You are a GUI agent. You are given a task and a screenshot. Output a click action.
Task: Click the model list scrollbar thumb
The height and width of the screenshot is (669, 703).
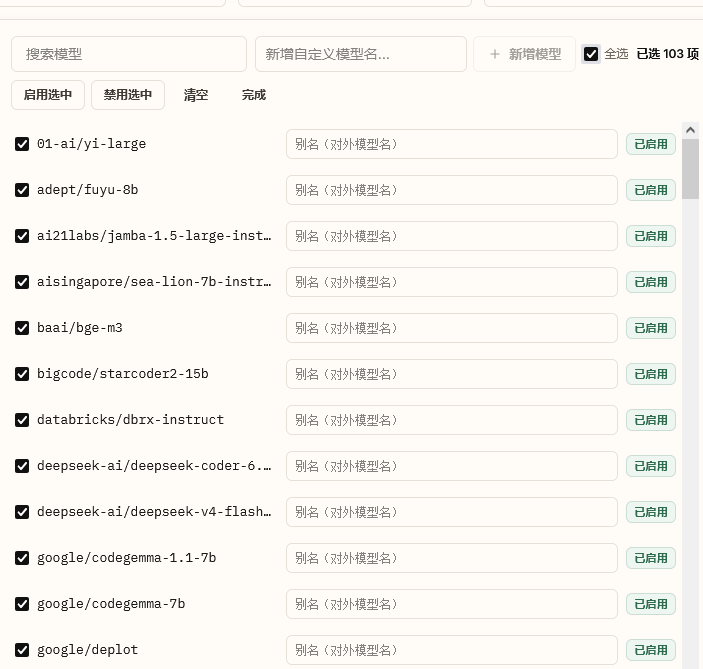(690, 169)
